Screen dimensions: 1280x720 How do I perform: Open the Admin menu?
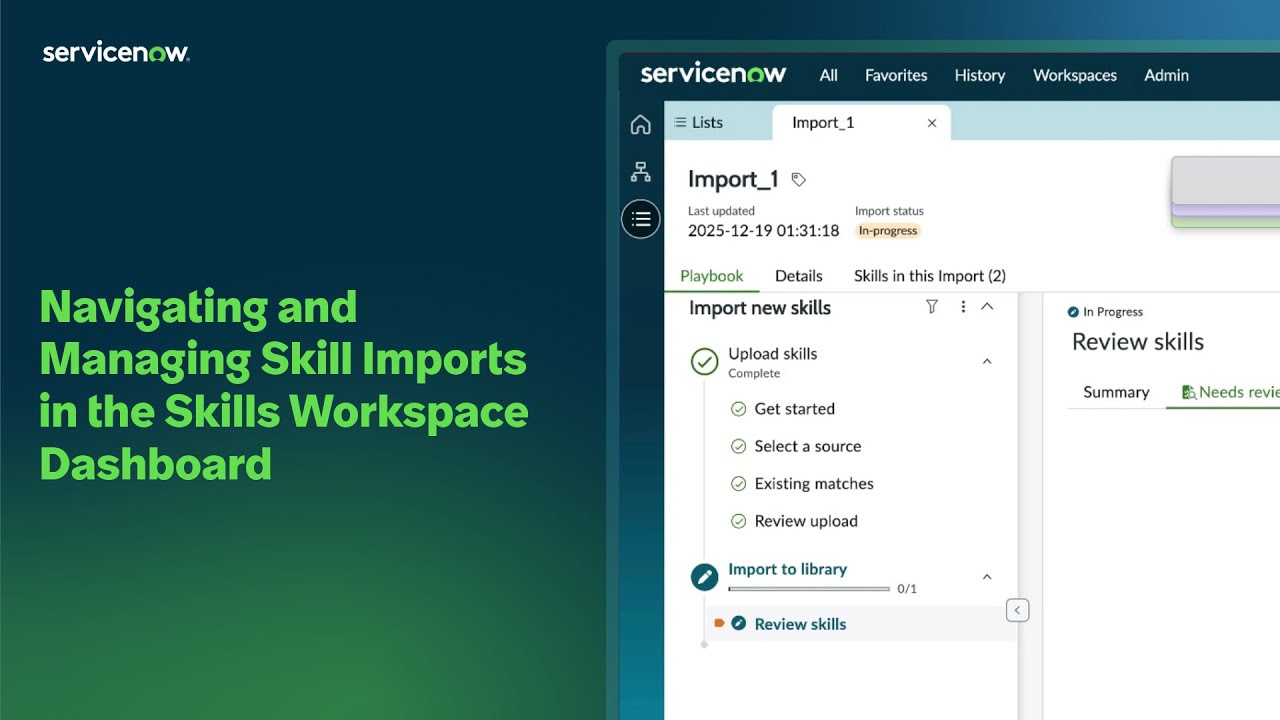click(1166, 75)
